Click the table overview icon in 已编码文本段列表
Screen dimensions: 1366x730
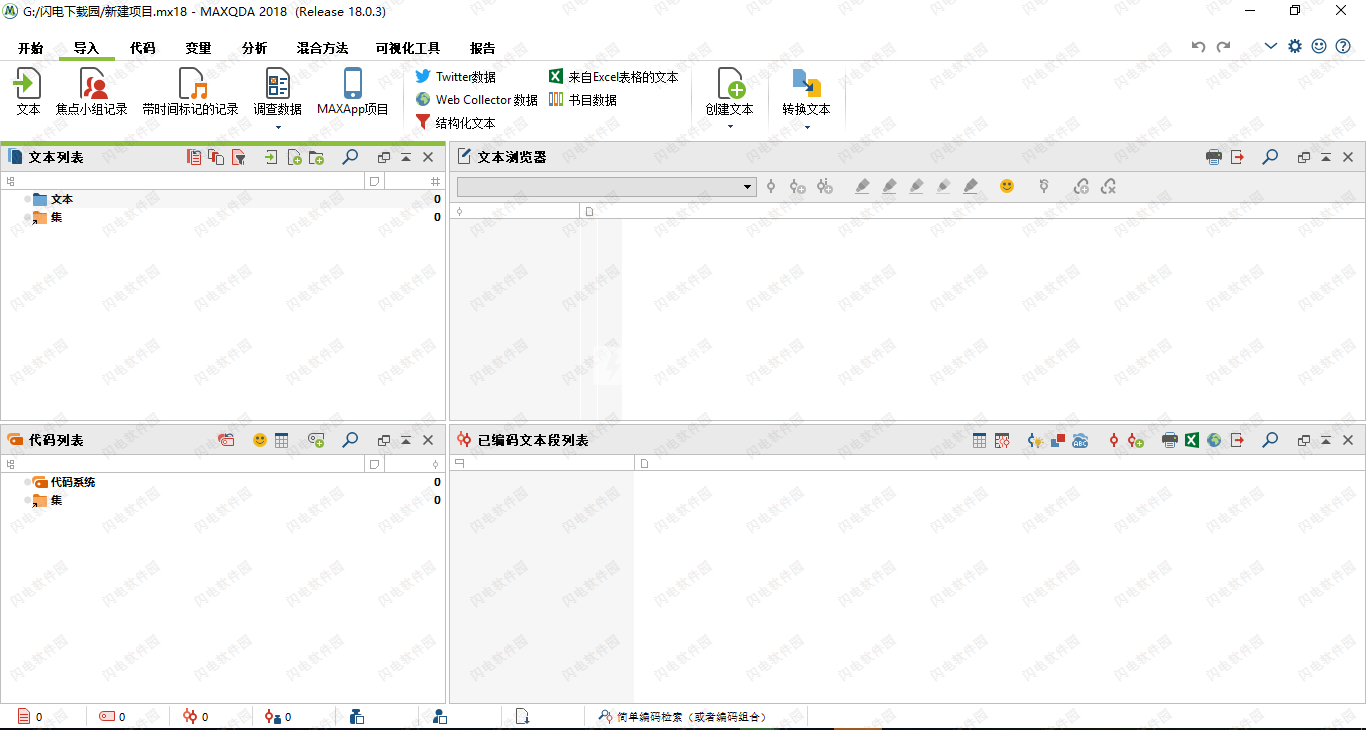(980, 440)
